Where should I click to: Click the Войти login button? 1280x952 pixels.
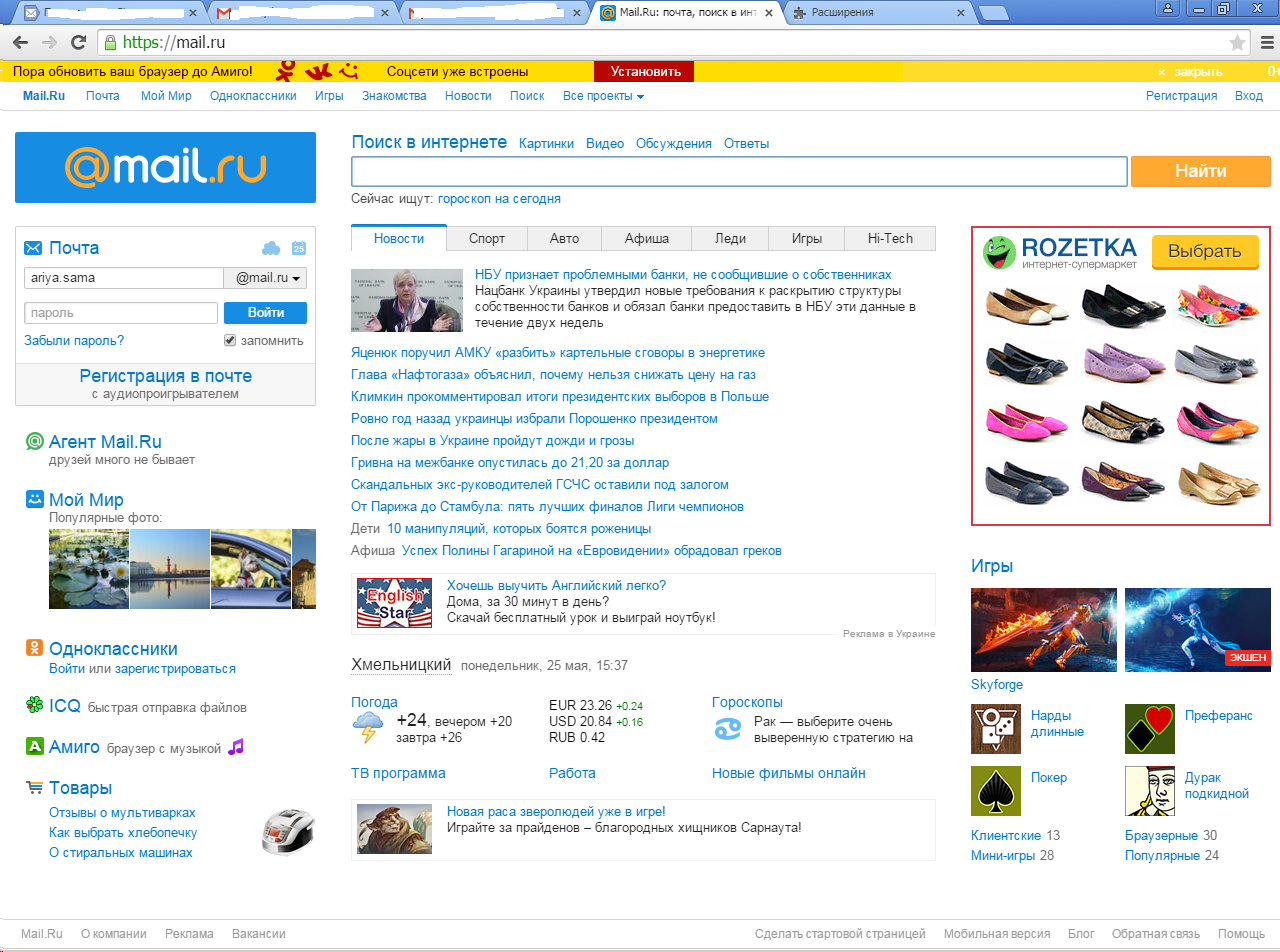pos(265,313)
